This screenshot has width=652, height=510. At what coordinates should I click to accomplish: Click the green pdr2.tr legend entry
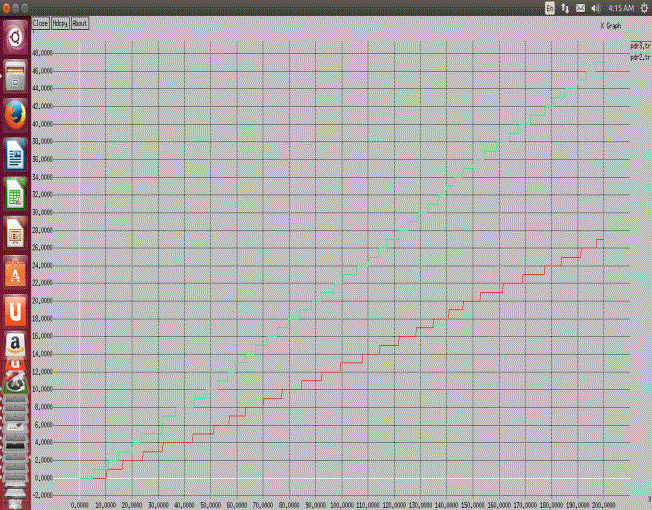click(639, 57)
